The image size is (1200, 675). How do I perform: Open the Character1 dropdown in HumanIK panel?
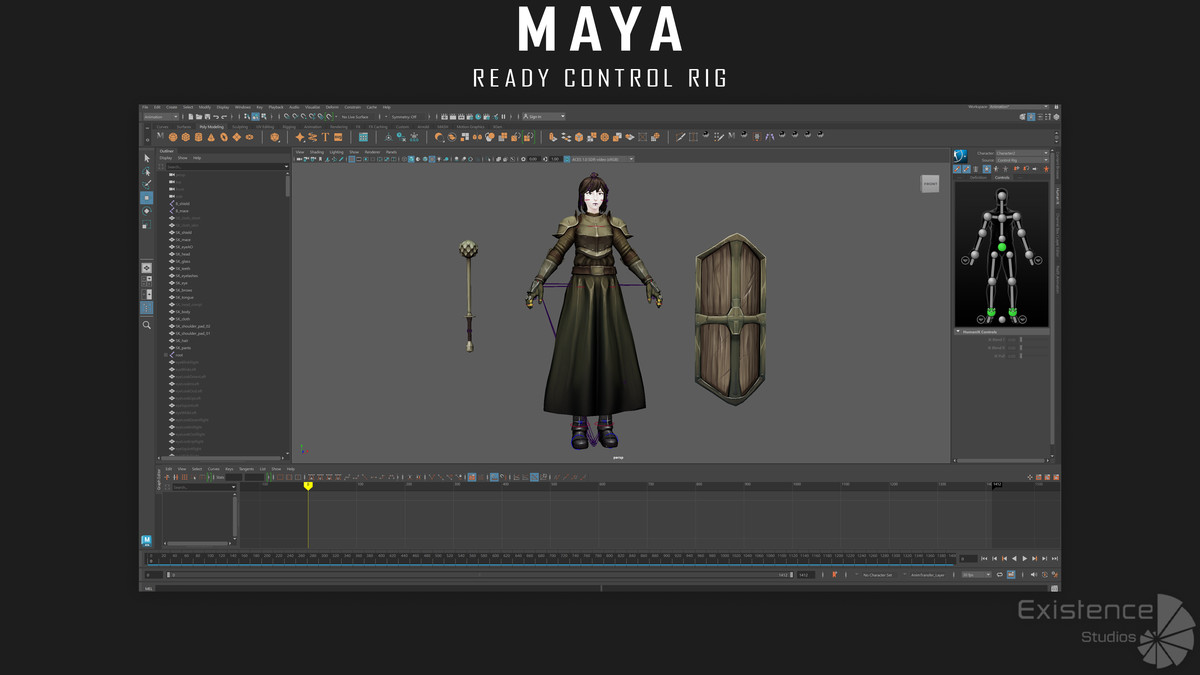(1022, 151)
